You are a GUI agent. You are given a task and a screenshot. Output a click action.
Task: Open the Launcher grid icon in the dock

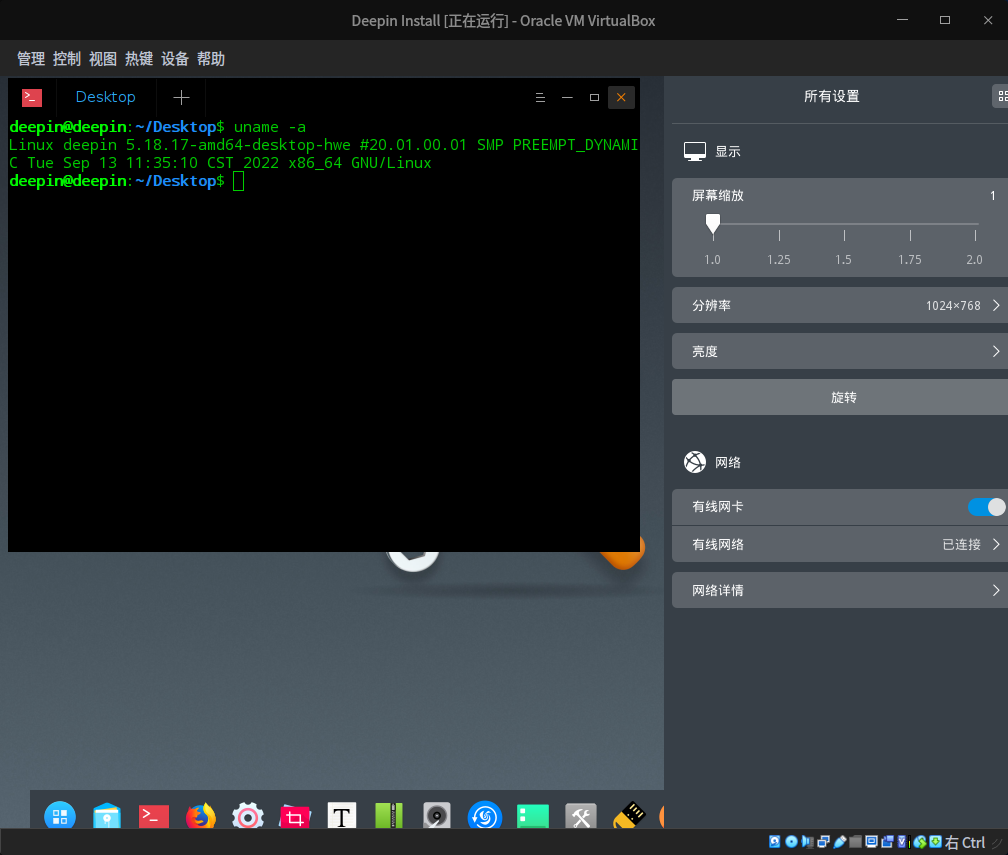(x=60, y=816)
